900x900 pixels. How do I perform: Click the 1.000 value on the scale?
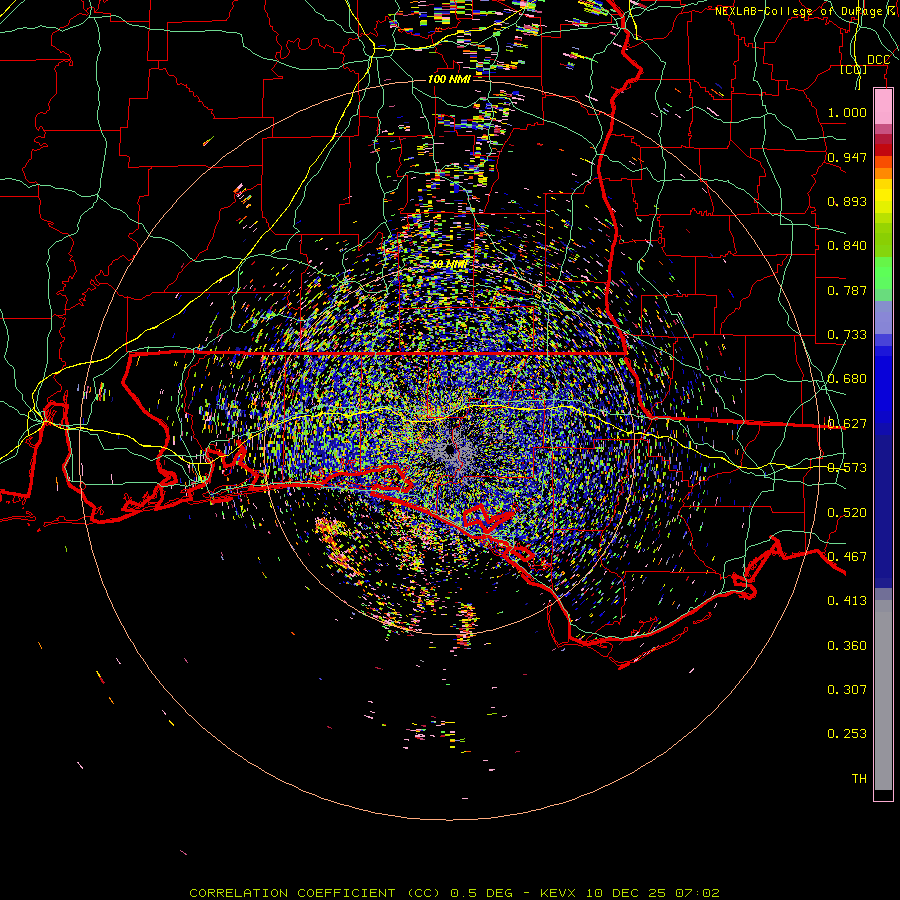(x=847, y=112)
